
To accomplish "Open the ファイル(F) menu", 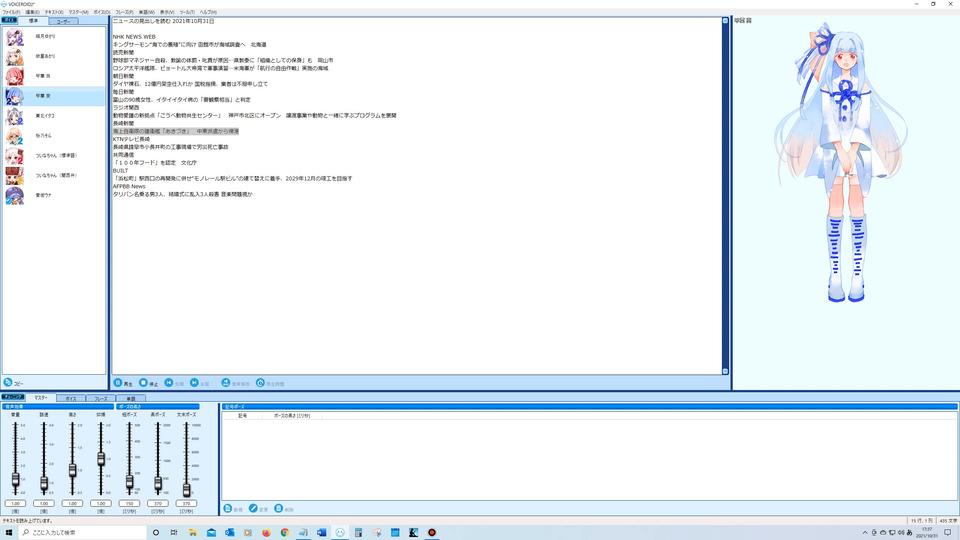I will pyautogui.click(x=11, y=12).
